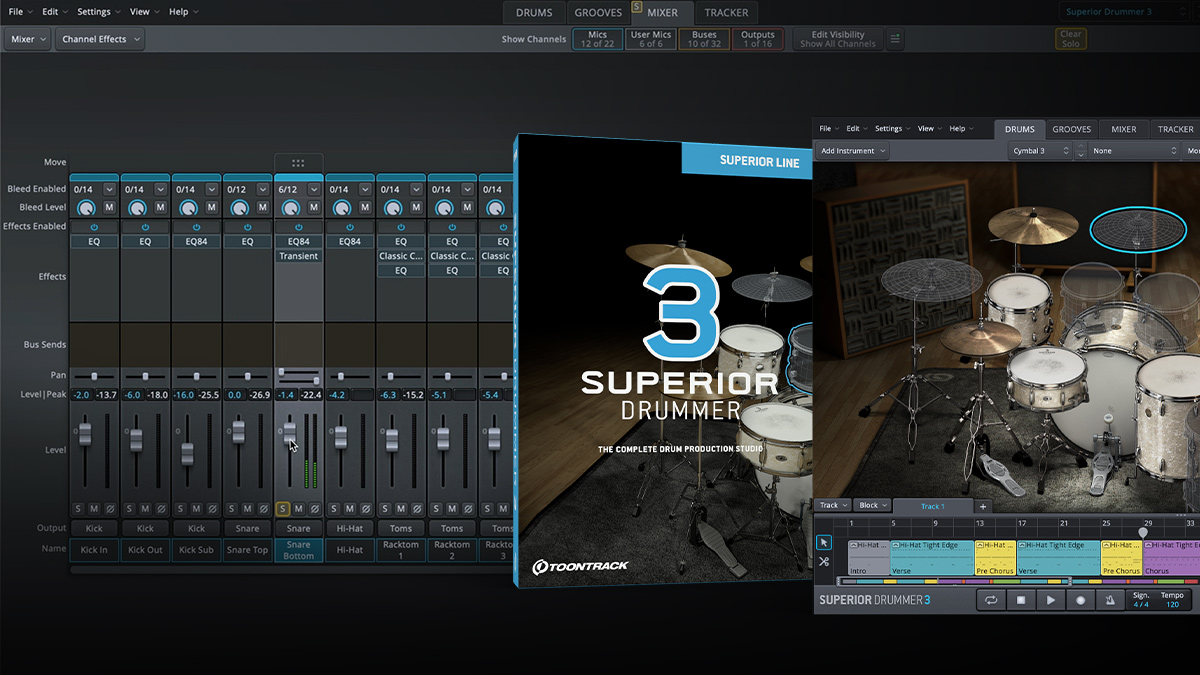Mute bleed on Snare Bottom channel
The height and width of the screenshot is (675, 1200).
click(x=314, y=207)
